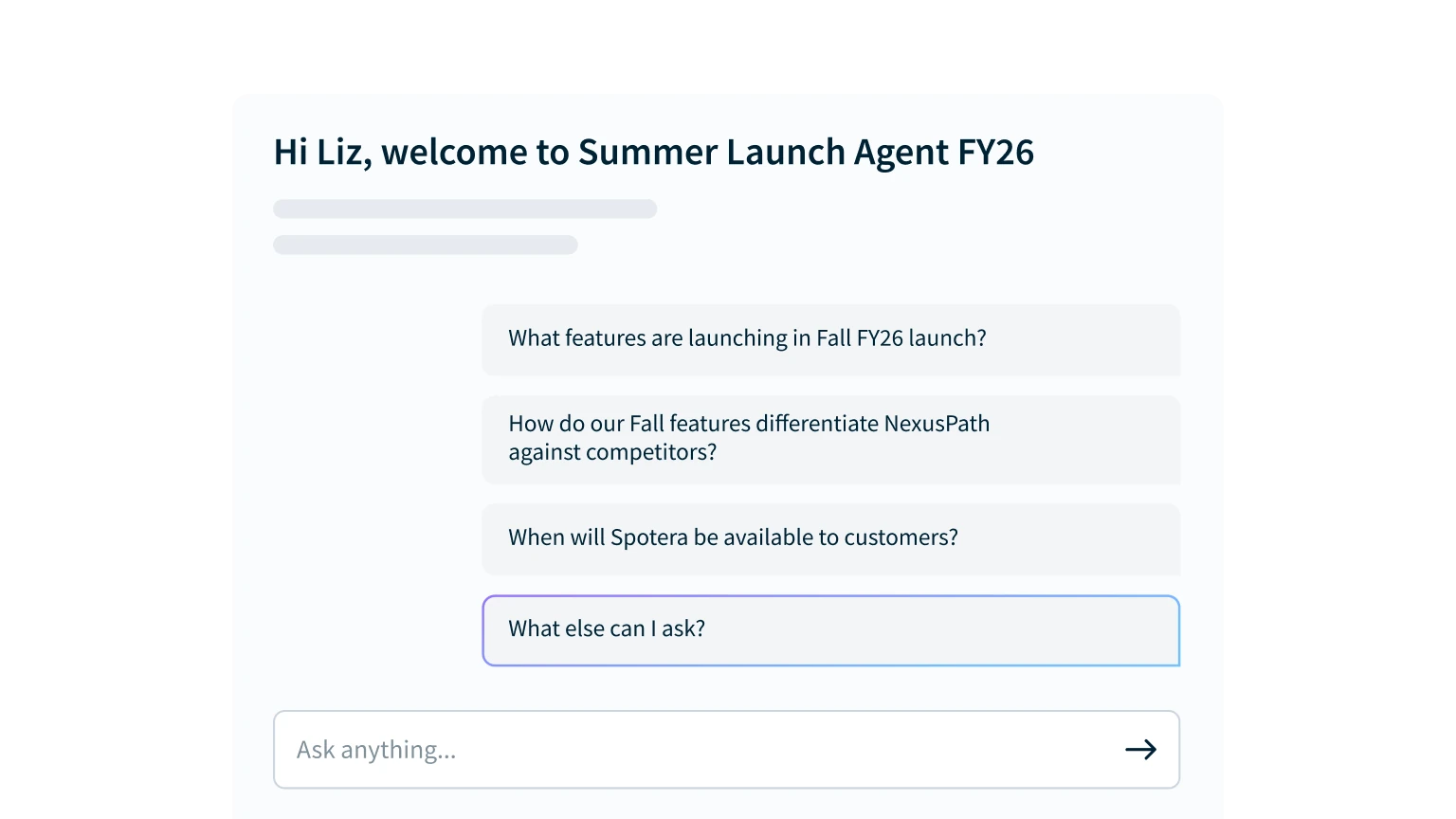Click 'When will Spotera be available' suggestion
Viewport: 1456px width, 819px height.
pyautogui.click(x=830, y=538)
